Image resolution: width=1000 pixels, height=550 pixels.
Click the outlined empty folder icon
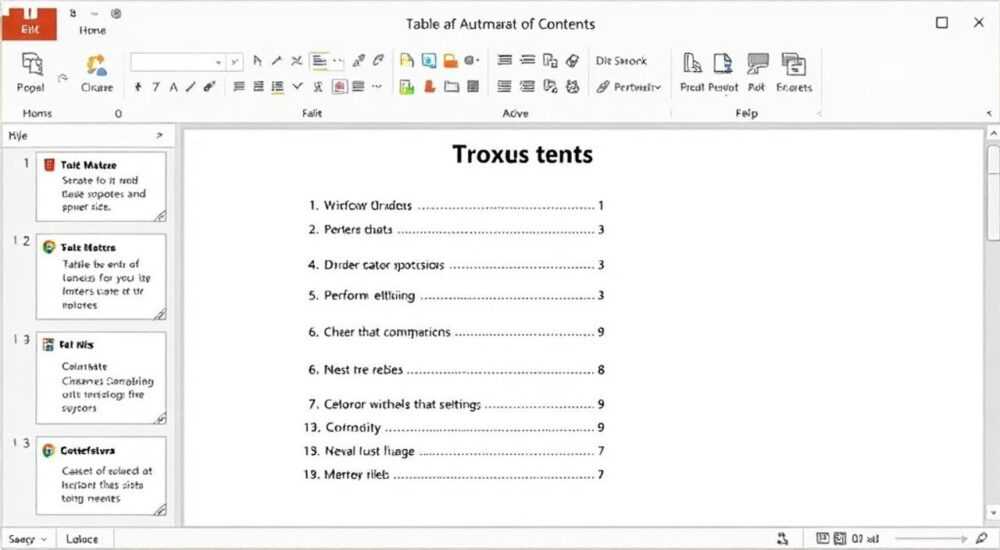452,87
